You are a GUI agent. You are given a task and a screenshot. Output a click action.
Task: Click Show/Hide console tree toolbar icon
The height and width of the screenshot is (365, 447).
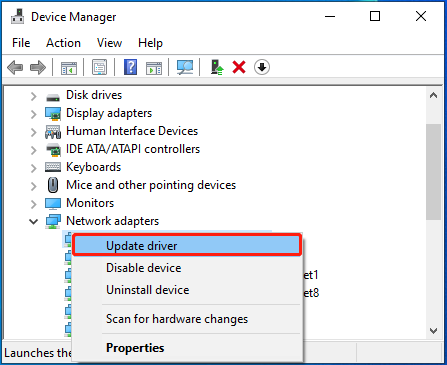(69, 68)
